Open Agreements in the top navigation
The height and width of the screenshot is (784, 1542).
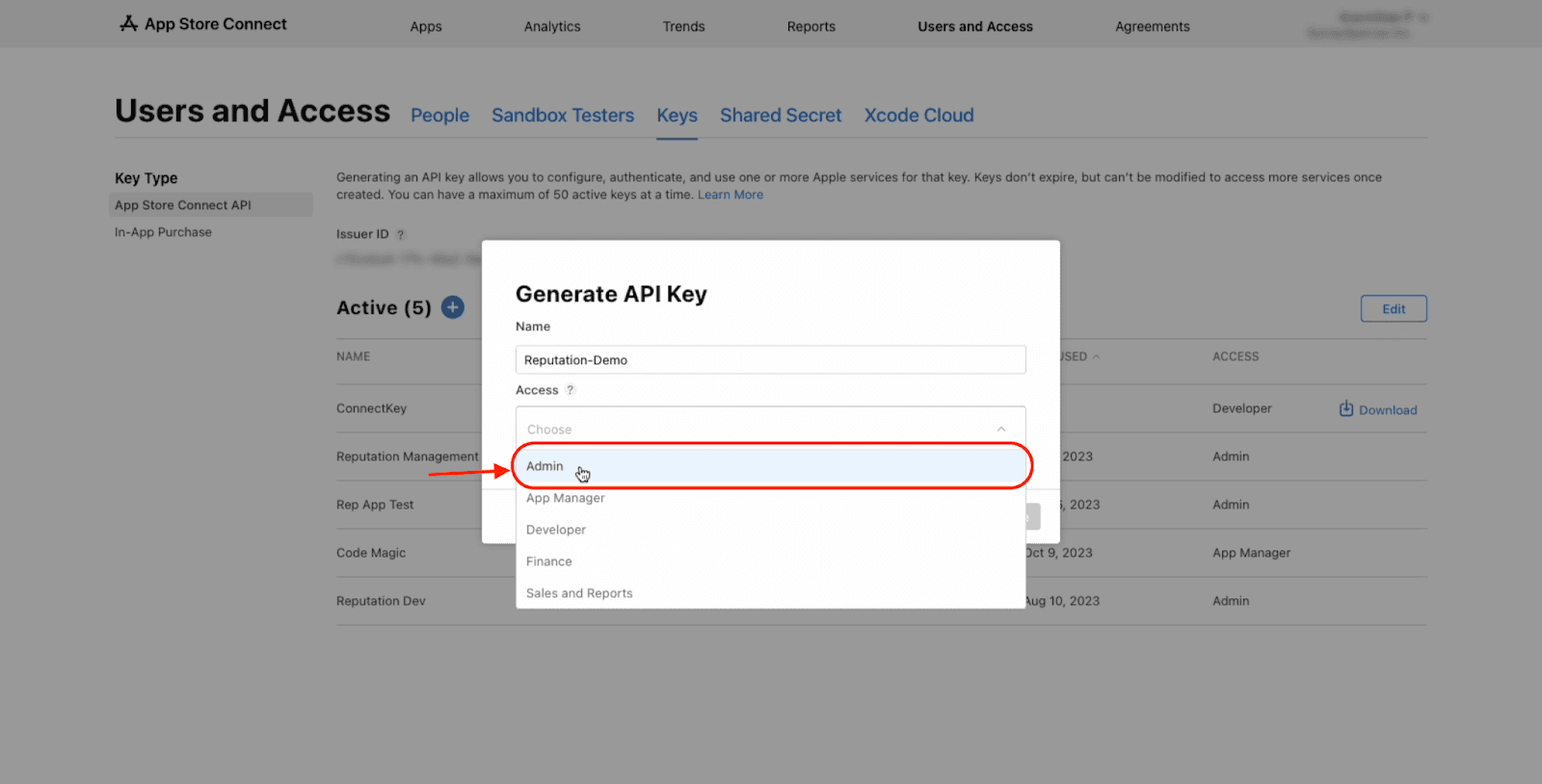1152,27
